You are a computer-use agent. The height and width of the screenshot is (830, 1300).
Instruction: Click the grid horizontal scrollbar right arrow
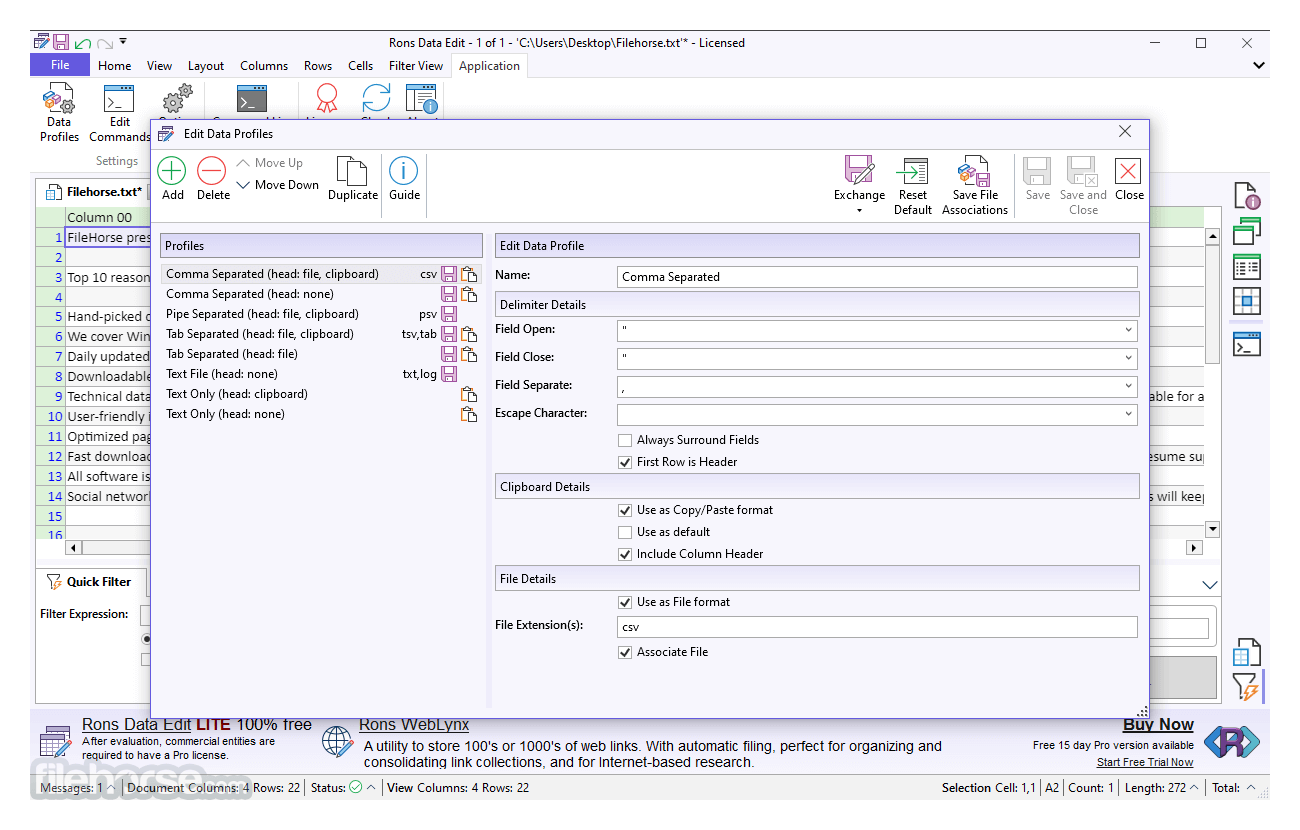(1194, 548)
